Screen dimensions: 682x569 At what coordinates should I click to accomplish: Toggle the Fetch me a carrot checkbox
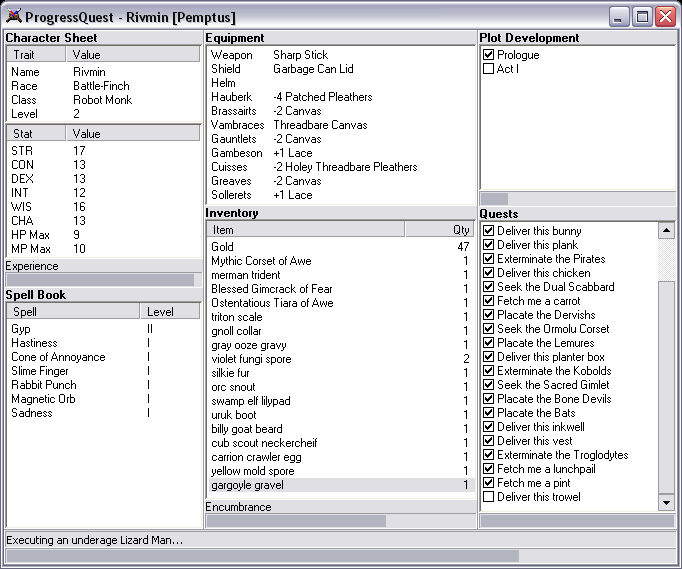(488, 301)
